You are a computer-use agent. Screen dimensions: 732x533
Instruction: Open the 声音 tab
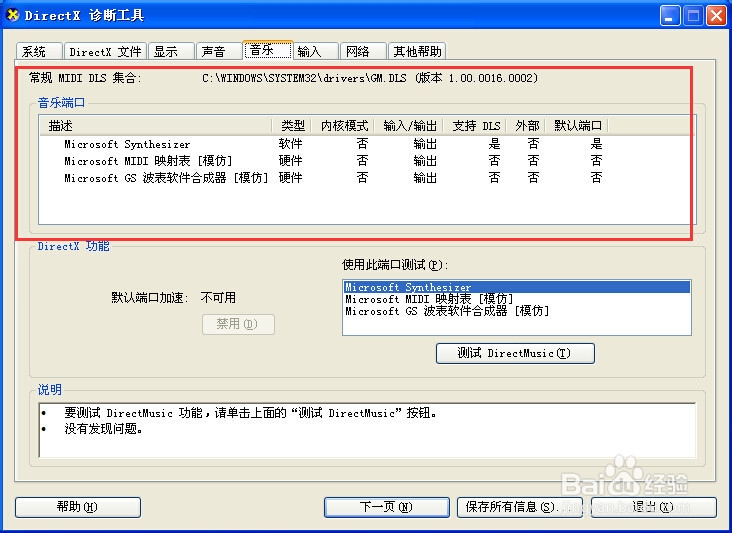pos(219,51)
